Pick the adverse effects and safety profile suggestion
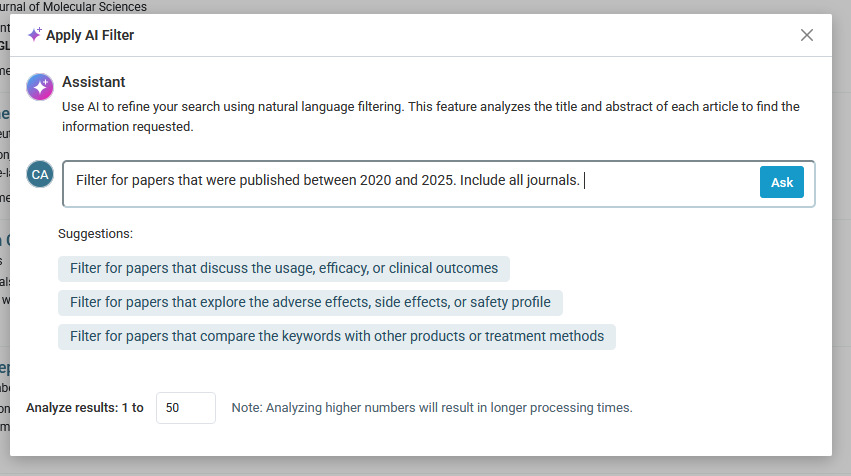851x476 pixels. pyautogui.click(x=310, y=302)
